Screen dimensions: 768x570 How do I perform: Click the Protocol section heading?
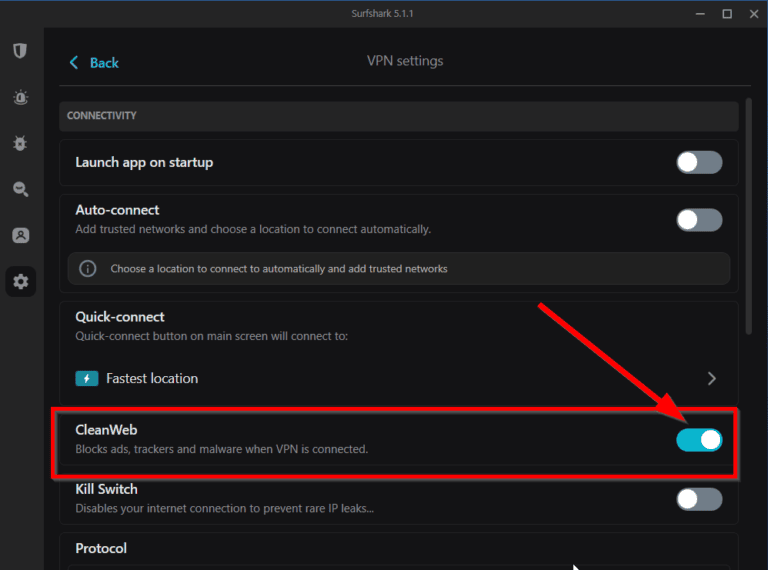[101, 548]
